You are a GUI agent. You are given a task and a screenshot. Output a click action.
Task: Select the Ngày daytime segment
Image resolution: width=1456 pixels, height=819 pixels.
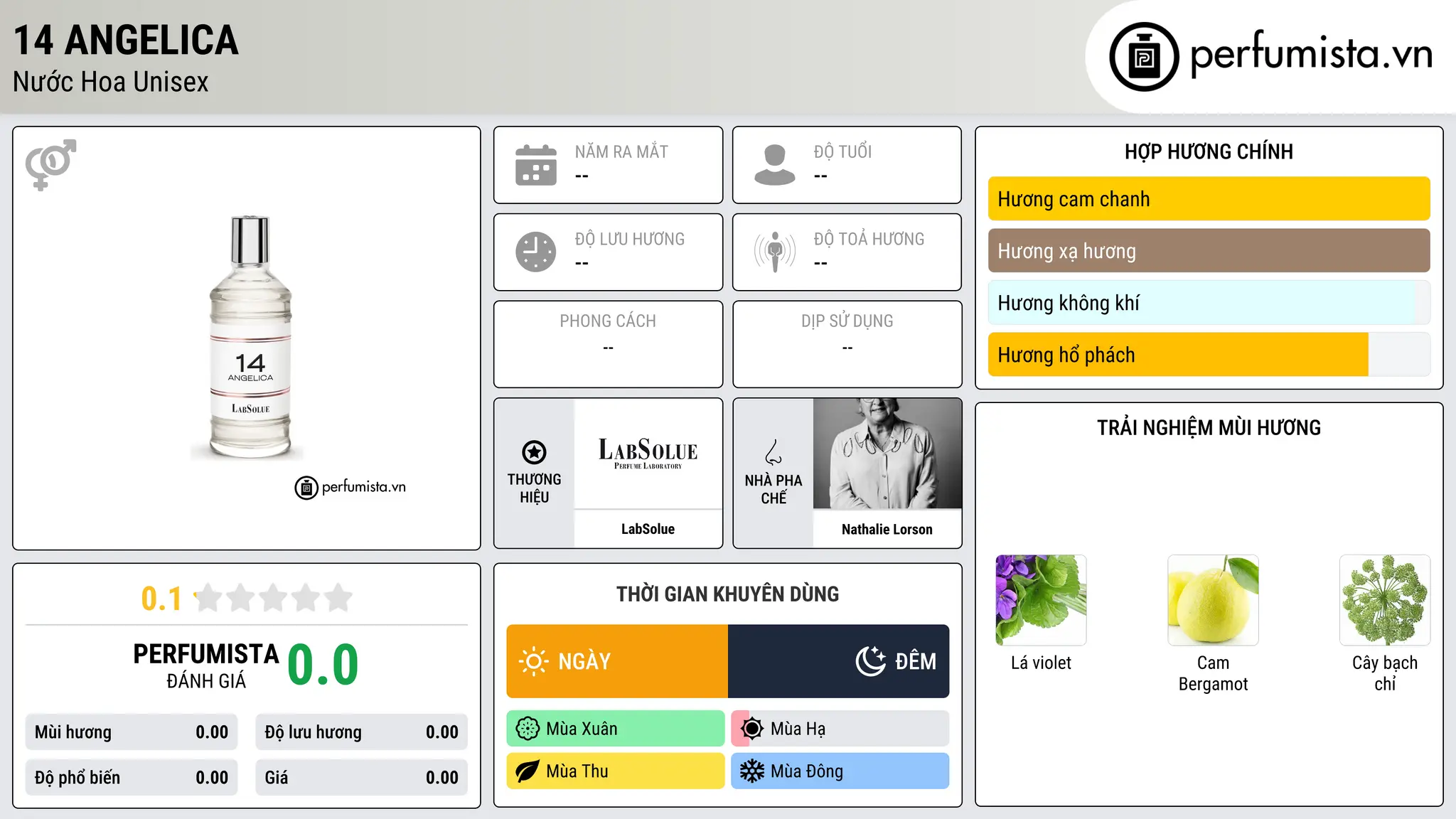(617, 661)
